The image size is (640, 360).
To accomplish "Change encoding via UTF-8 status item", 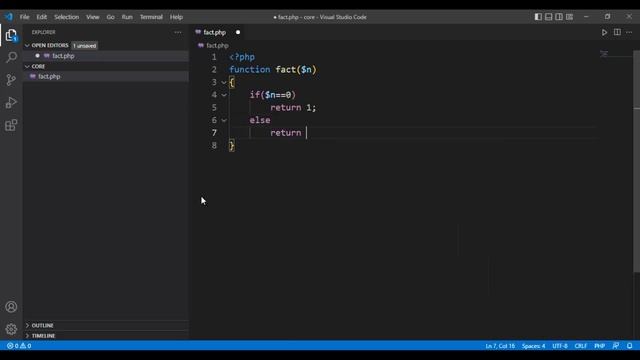I will coord(560,346).
